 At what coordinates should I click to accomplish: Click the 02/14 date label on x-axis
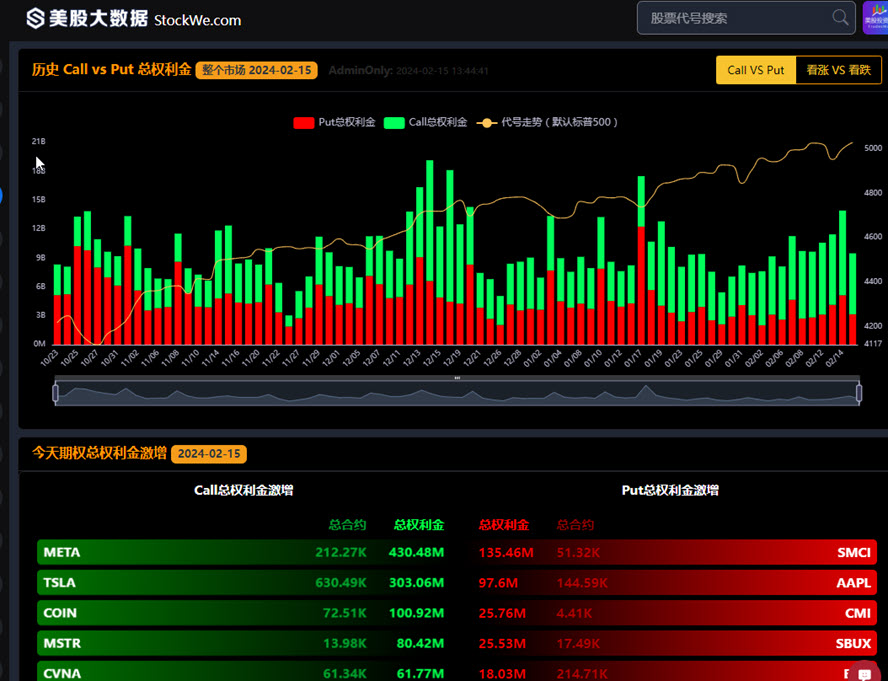point(834,358)
